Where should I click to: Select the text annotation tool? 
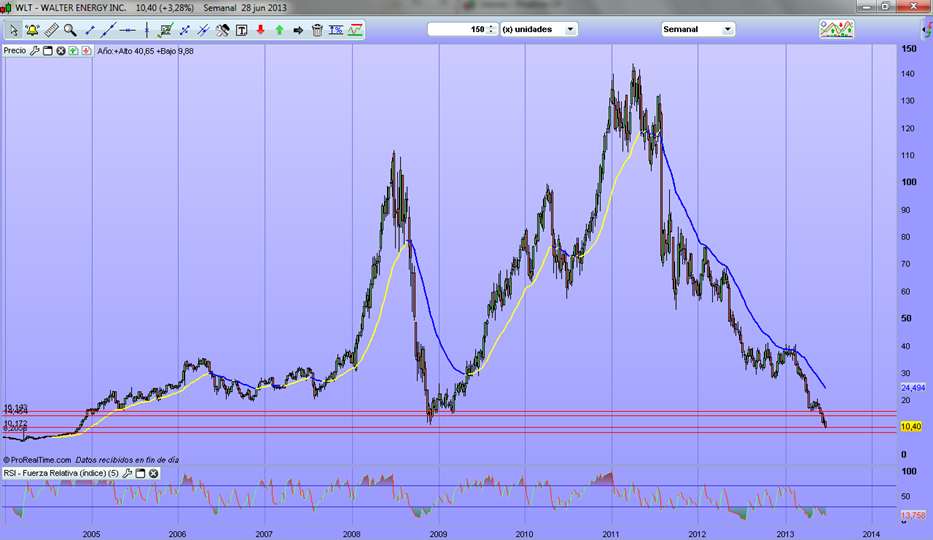point(242,30)
